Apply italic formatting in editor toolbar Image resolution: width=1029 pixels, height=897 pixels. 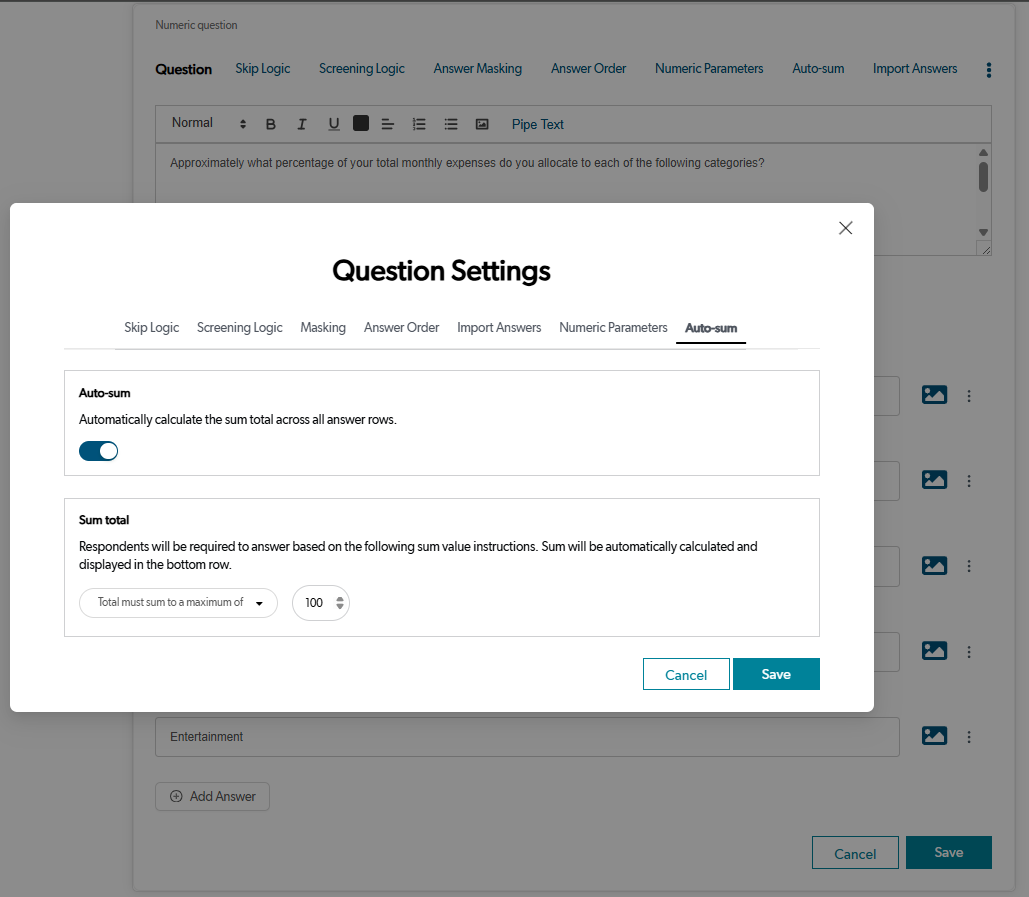301,124
